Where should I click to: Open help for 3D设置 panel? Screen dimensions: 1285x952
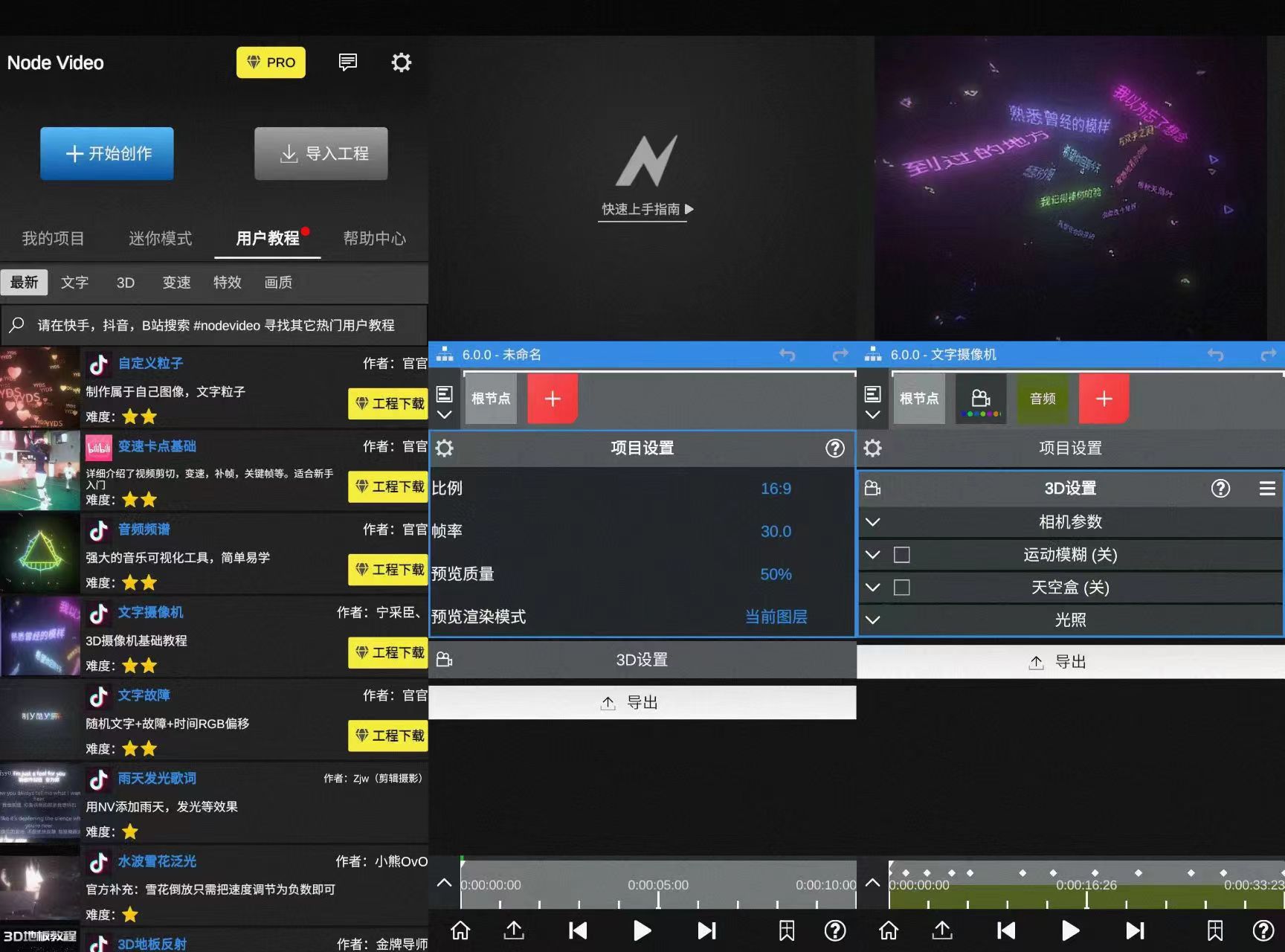(1220, 488)
